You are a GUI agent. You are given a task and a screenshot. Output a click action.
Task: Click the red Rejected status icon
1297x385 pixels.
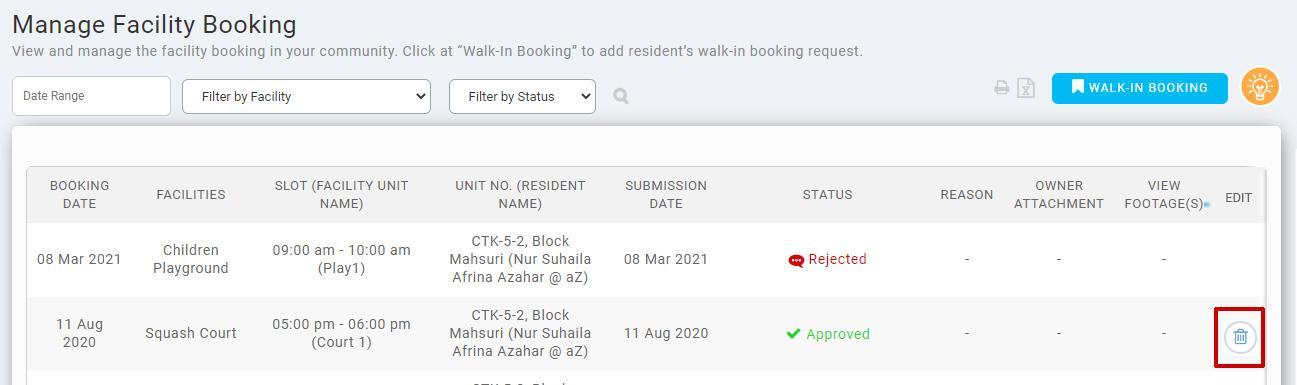click(796, 260)
